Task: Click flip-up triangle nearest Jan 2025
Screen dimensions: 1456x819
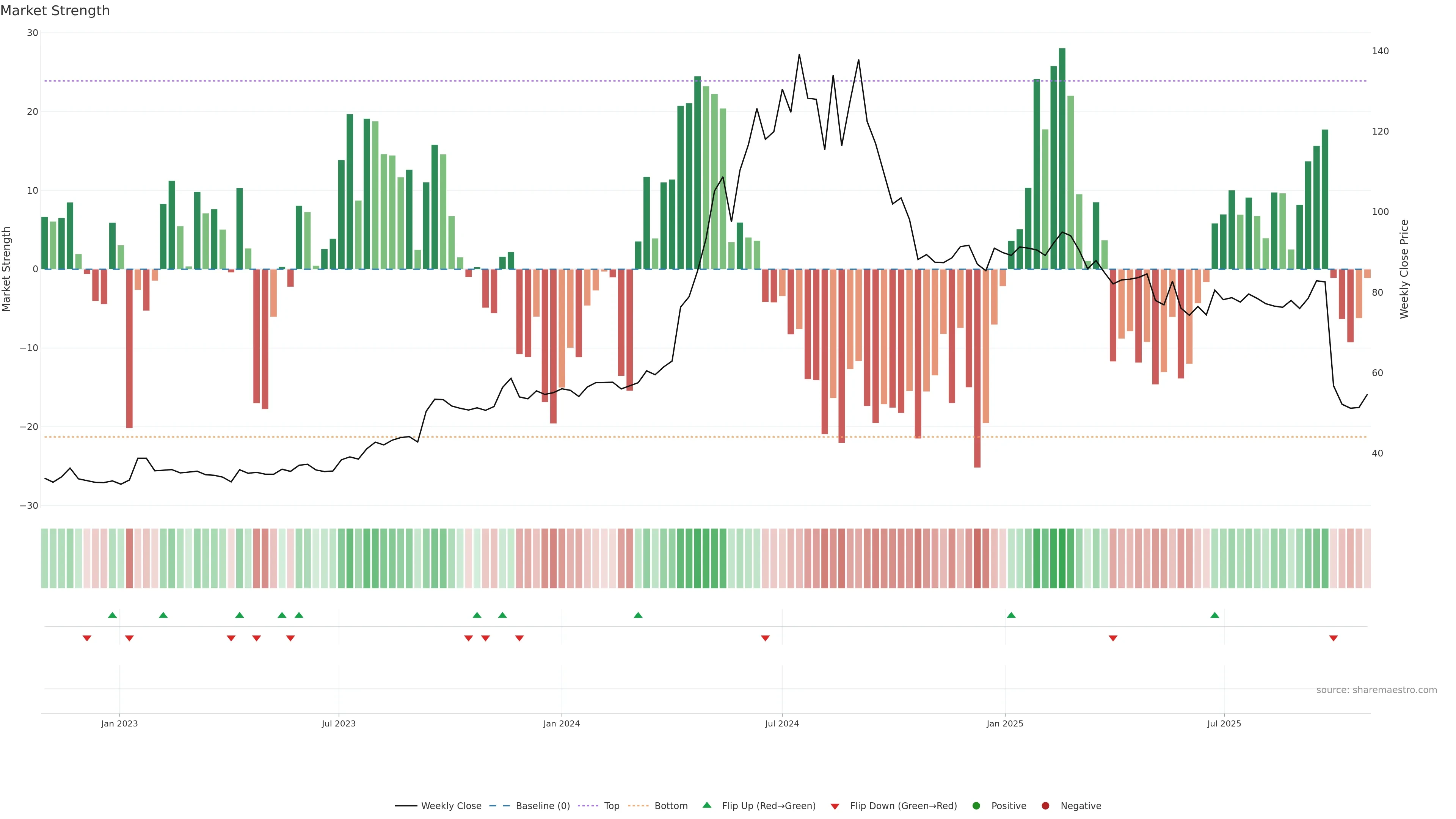Action: pos(1011,615)
